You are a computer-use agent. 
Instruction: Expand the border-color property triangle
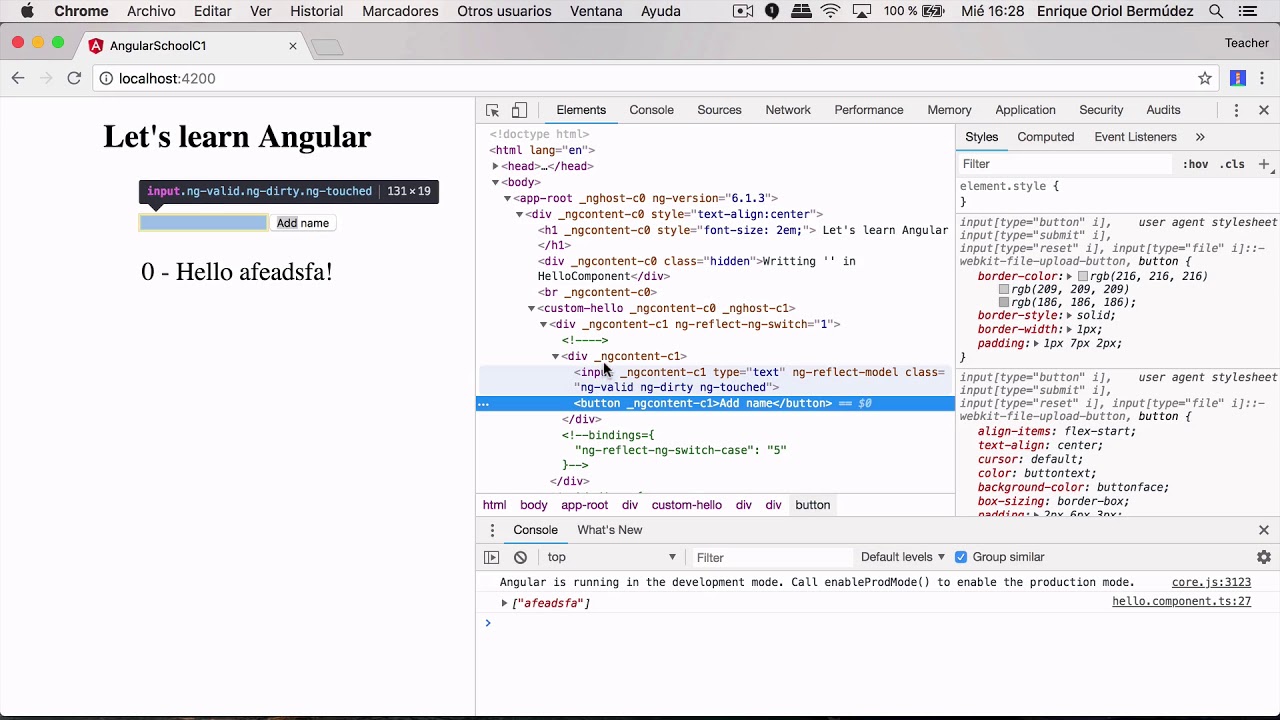pos(1069,276)
